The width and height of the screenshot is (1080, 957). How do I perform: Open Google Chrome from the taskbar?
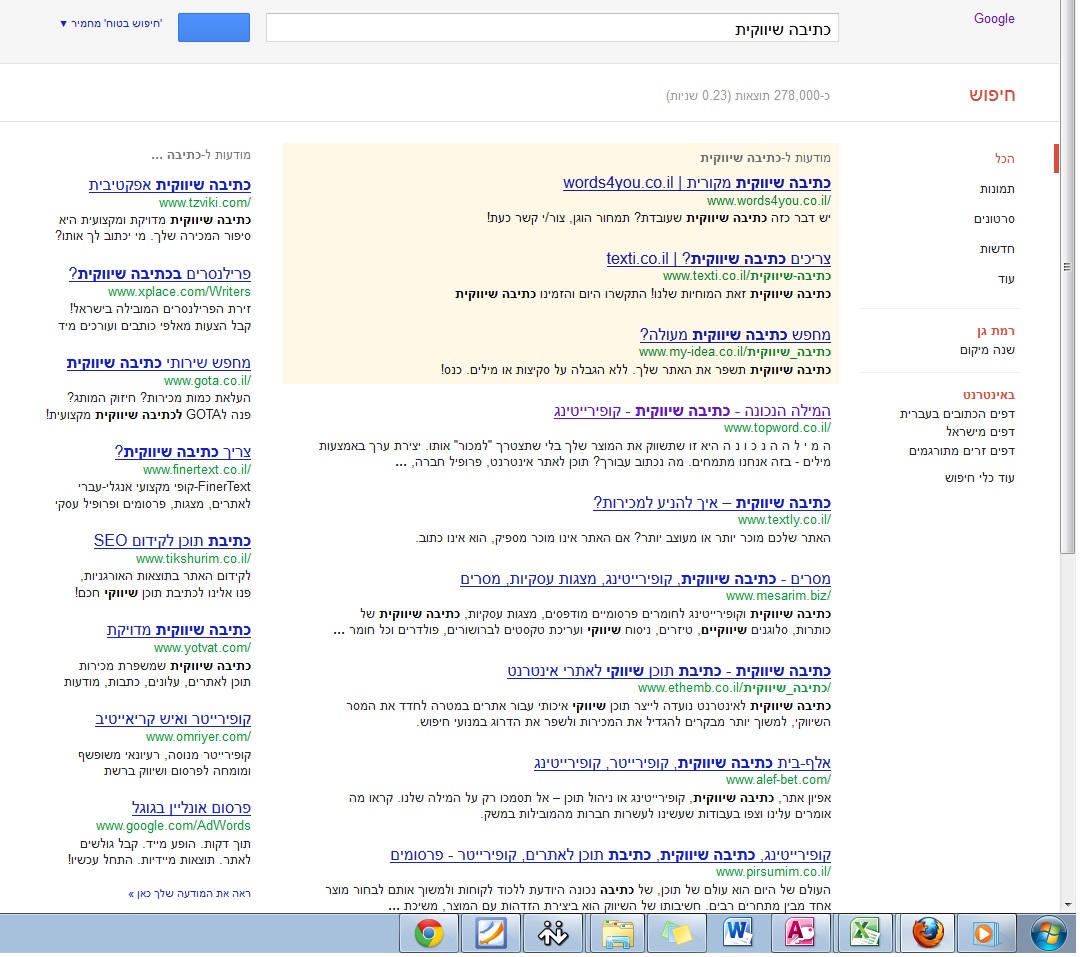tap(429, 934)
